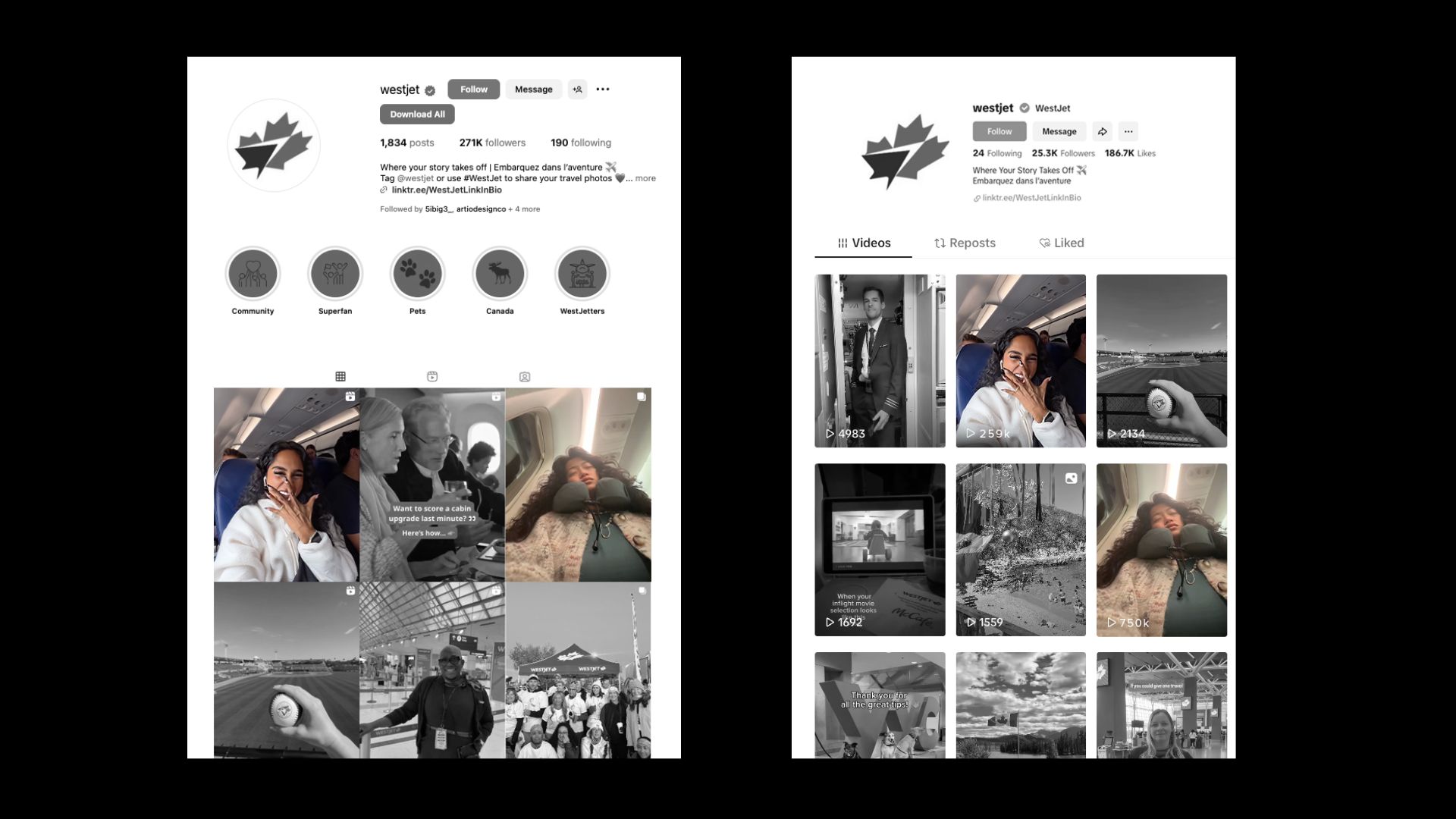Switch to the TikTok Reposts tab
Image resolution: width=1456 pixels, height=819 pixels.
[x=965, y=243]
